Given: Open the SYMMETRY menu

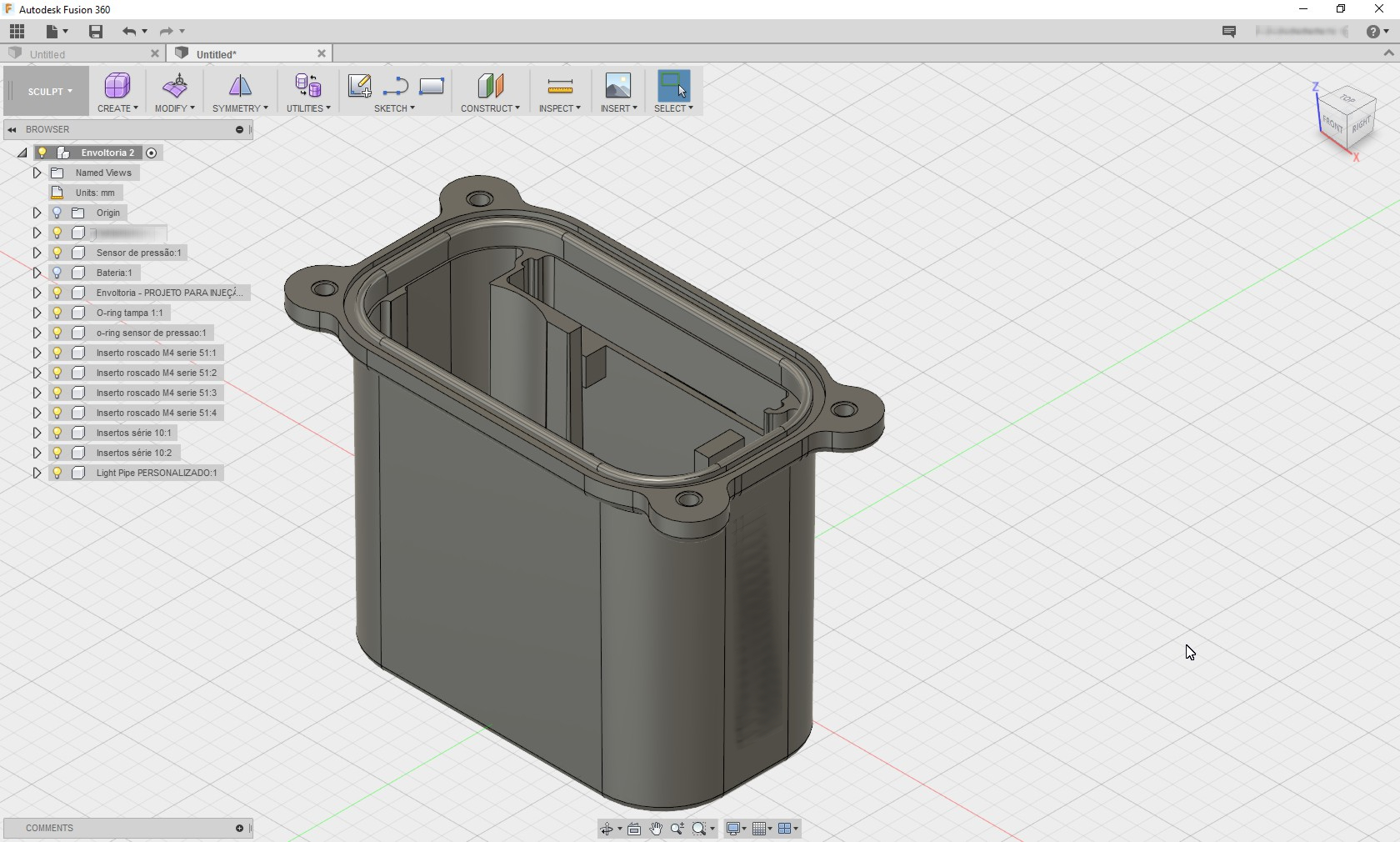Looking at the screenshot, I should pyautogui.click(x=240, y=108).
